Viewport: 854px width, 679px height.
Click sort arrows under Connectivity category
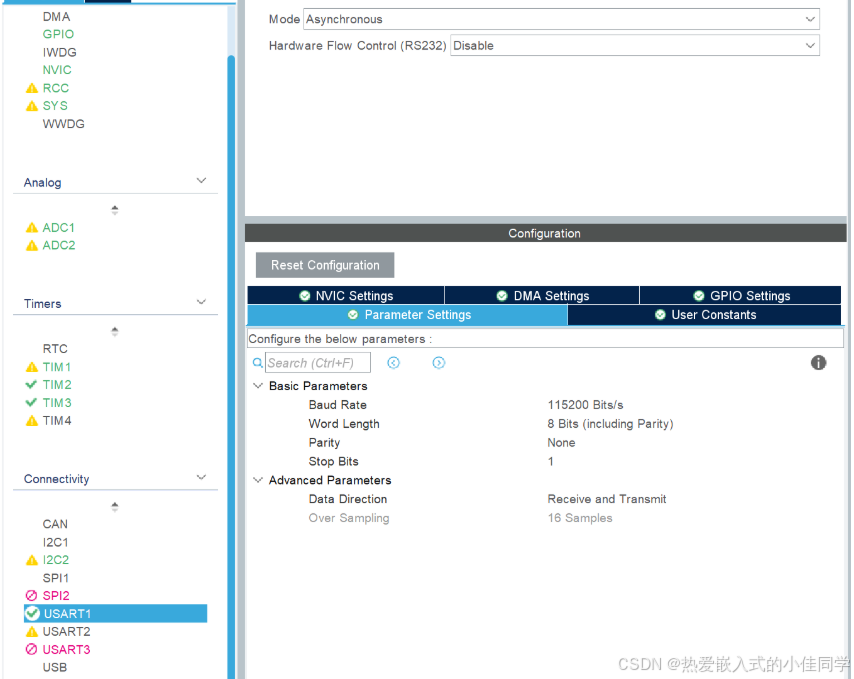114,507
